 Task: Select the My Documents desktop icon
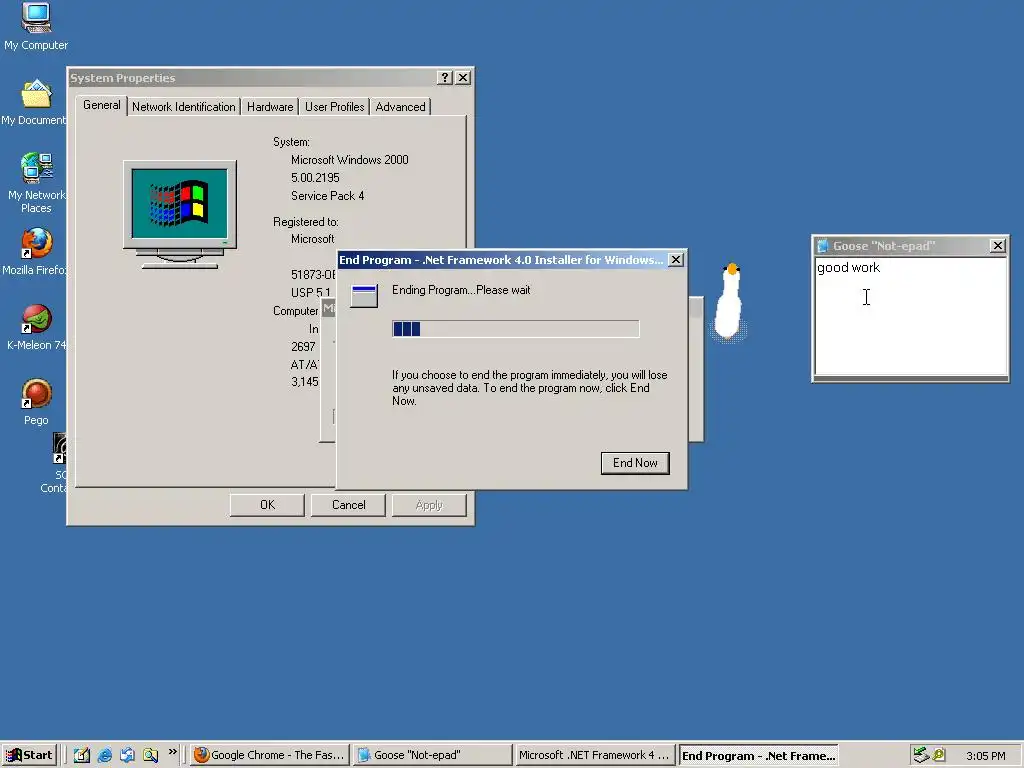34,103
